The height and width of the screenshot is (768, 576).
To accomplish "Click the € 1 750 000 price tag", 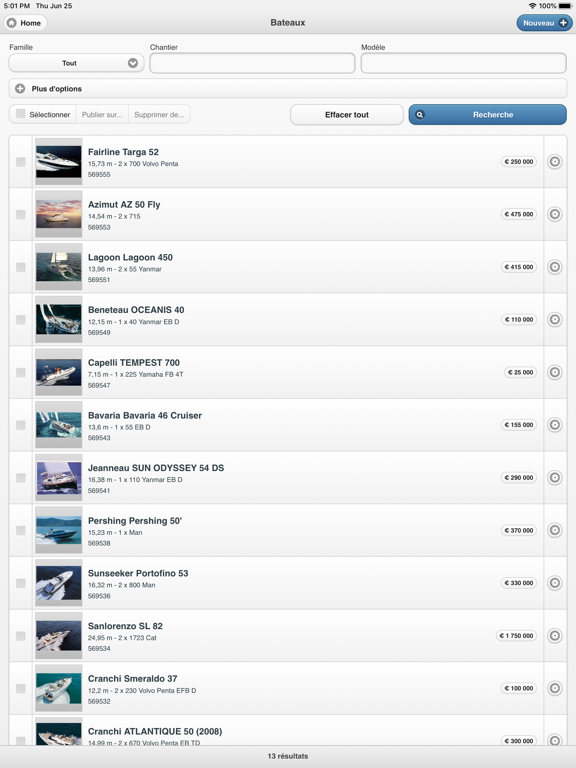I will click(516, 635).
